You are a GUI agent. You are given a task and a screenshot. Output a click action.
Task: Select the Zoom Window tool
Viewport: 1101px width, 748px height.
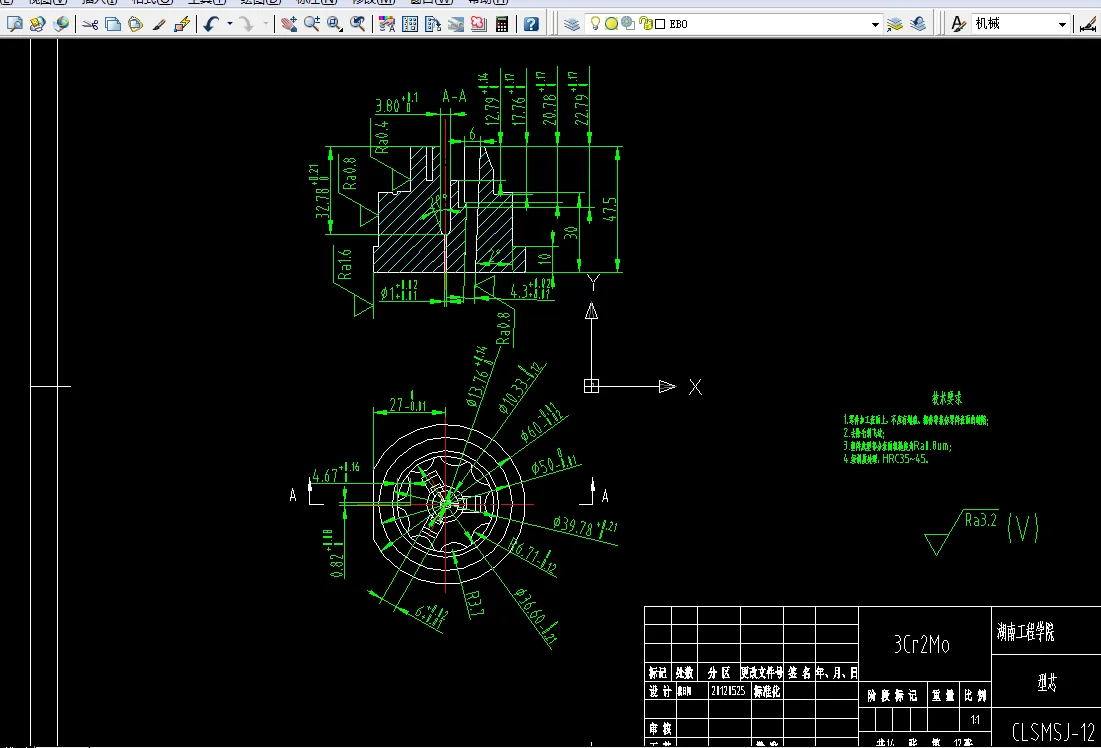click(x=335, y=25)
